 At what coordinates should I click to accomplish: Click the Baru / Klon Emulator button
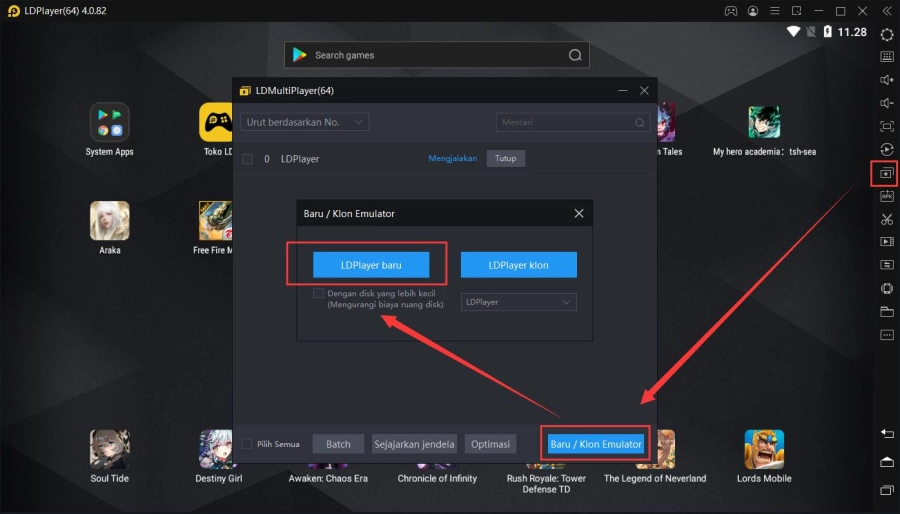tap(596, 444)
